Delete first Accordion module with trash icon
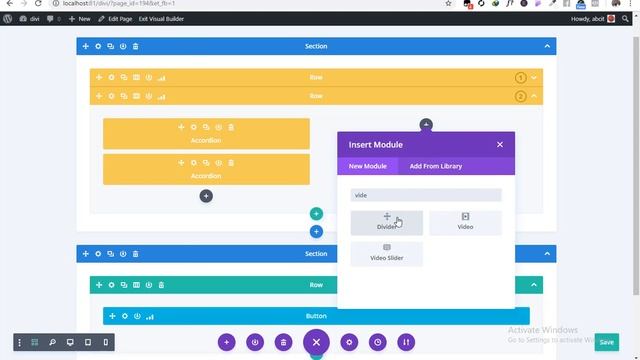 click(231, 127)
